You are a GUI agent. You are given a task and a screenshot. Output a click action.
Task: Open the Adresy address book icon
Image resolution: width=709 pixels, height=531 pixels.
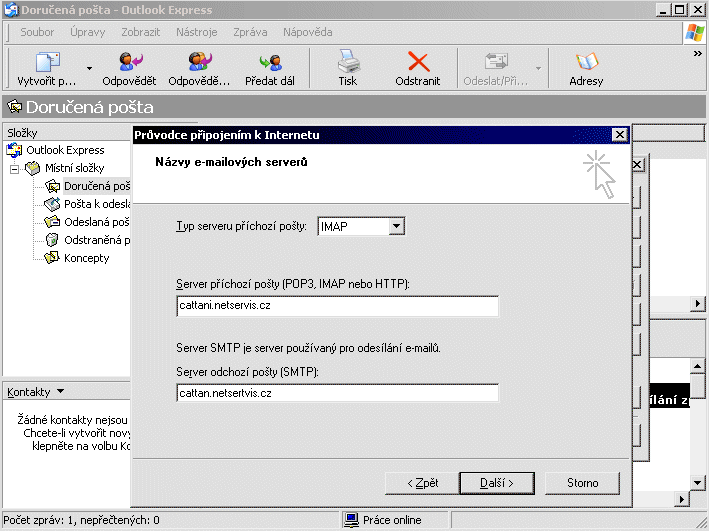pos(586,62)
